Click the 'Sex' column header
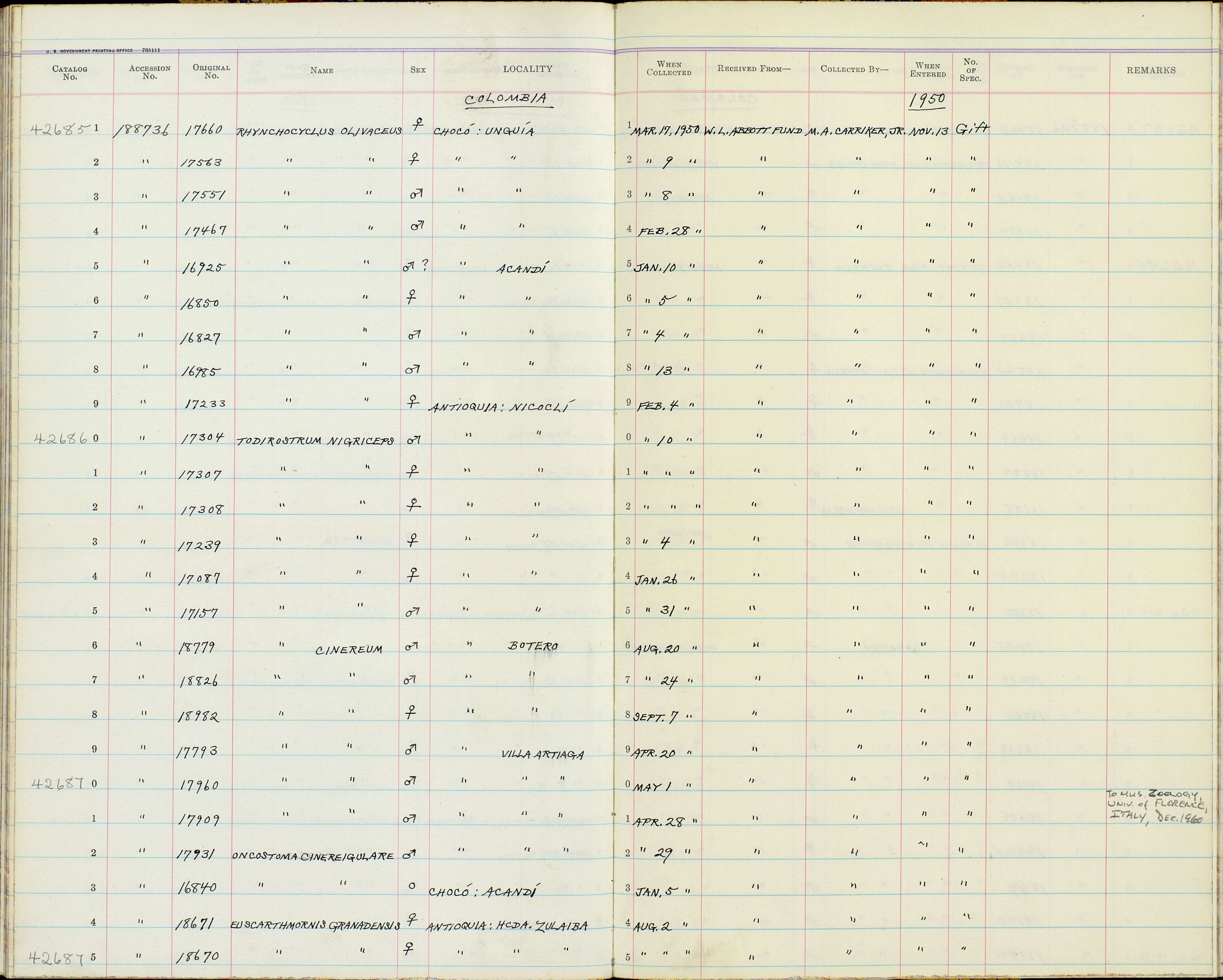The image size is (1223, 980). click(x=418, y=70)
